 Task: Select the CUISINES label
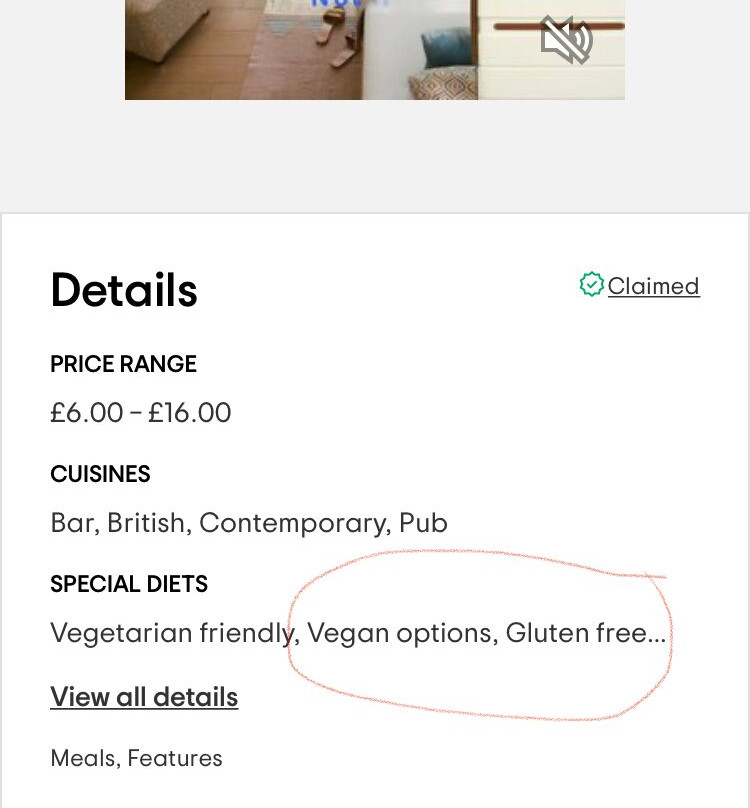[x=100, y=474]
